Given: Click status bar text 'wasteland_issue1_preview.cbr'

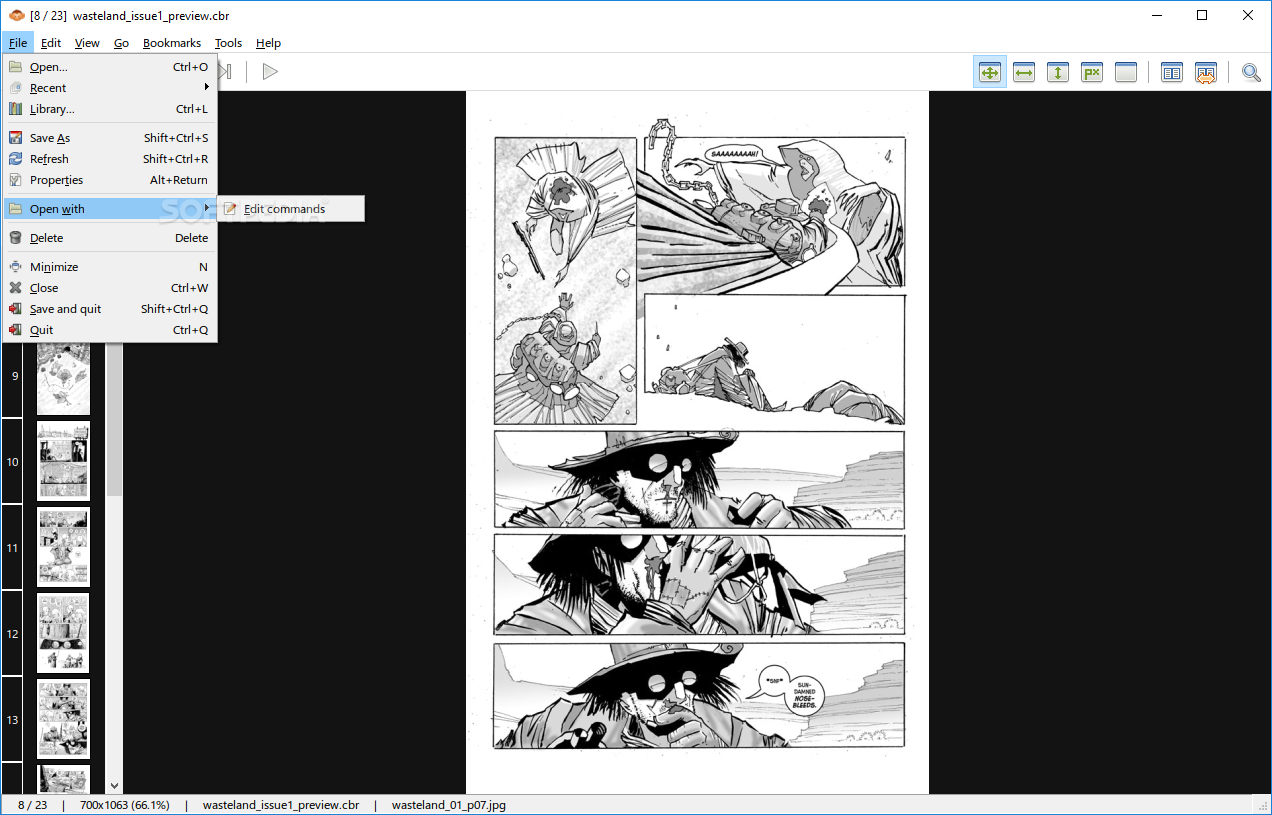Looking at the screenshot, I should 280,805.
